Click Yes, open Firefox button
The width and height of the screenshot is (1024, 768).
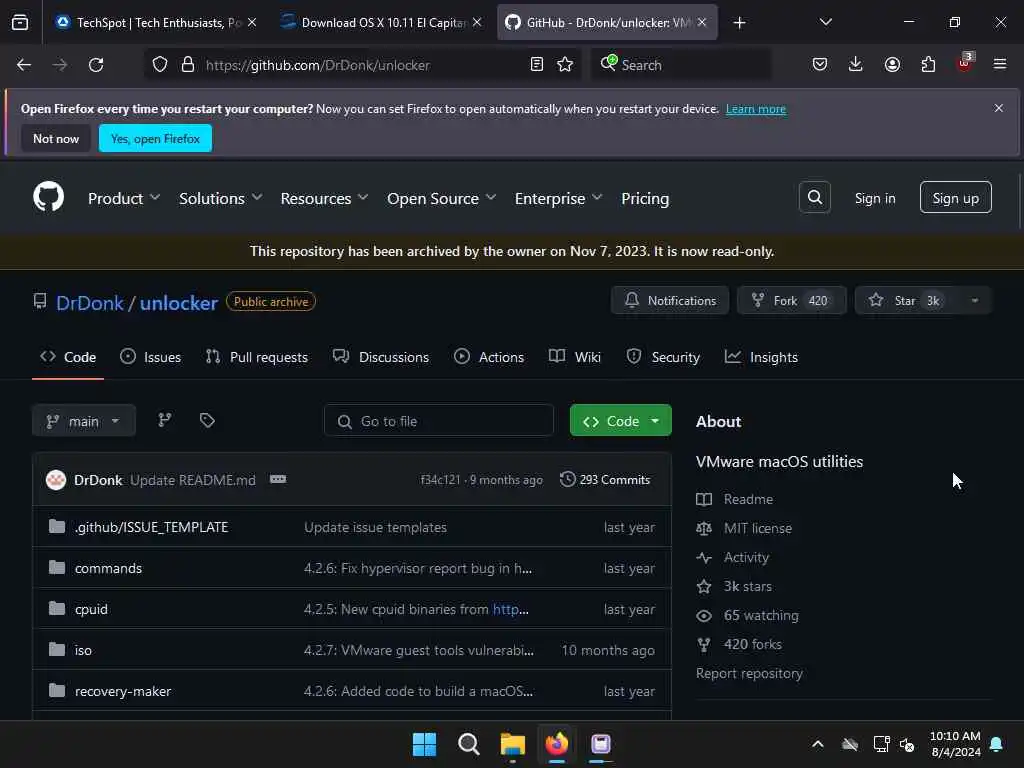pos(155,138)
